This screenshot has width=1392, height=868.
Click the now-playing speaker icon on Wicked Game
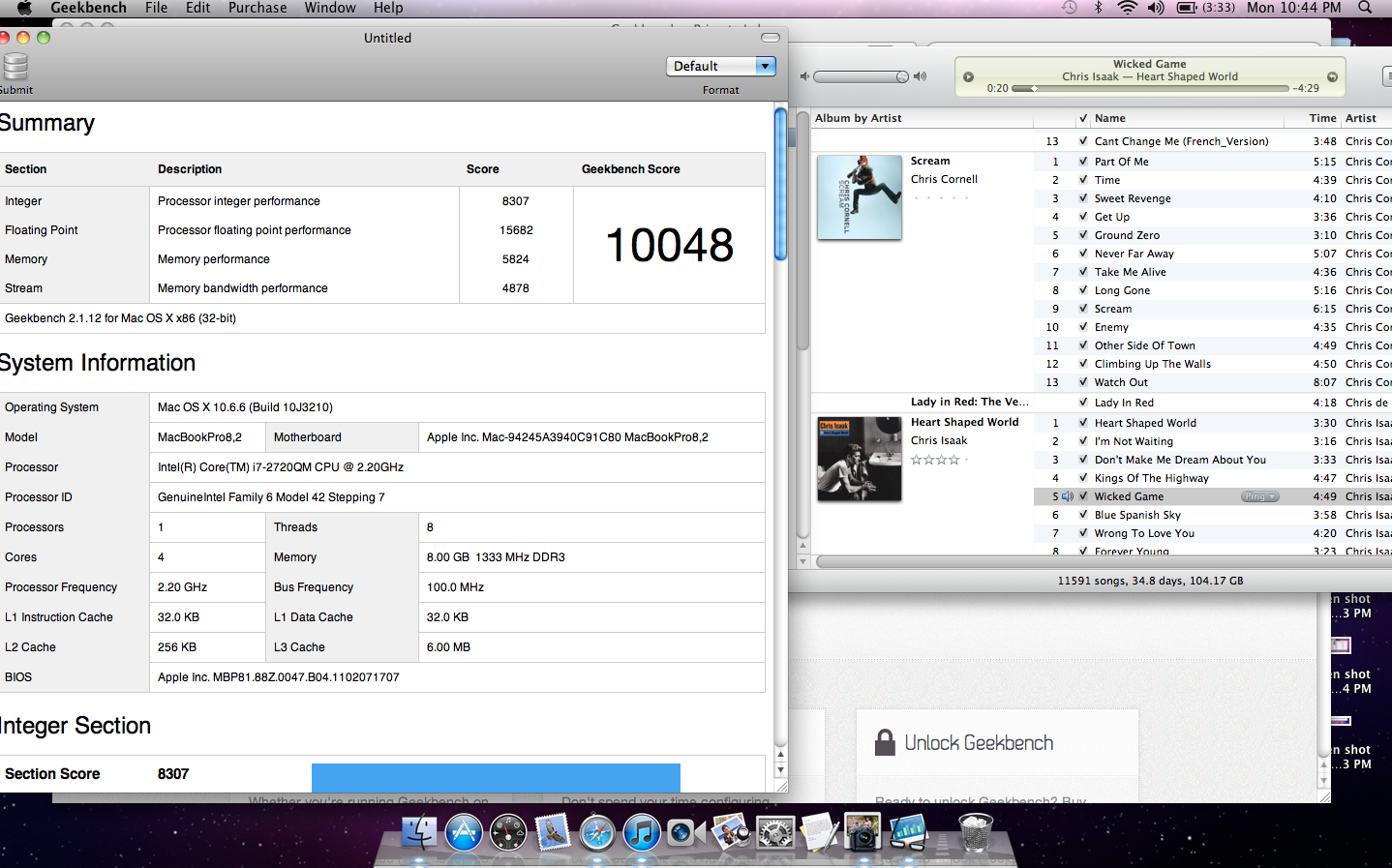pos(1068,496)
